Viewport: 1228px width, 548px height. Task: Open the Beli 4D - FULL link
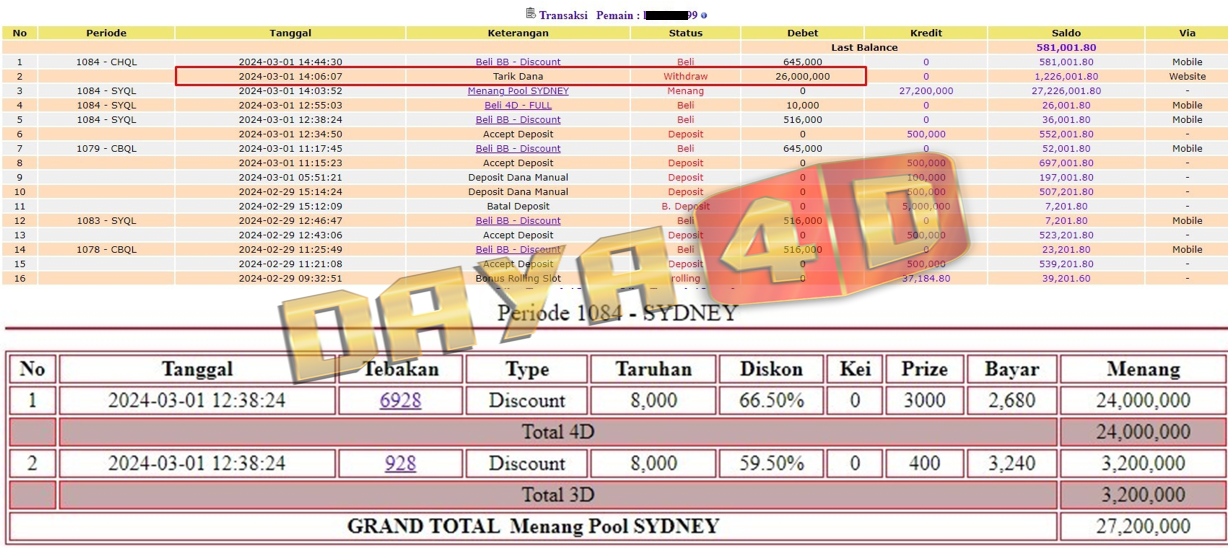pyautogui.click(x=518, y=105)
